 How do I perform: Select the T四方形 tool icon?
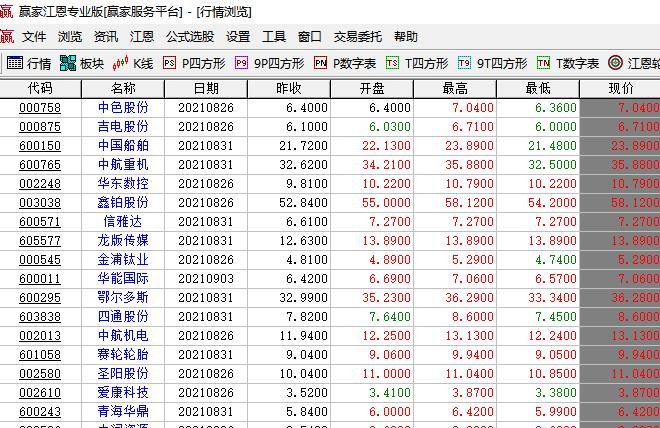pyautogui.click(x=392, y=63)
